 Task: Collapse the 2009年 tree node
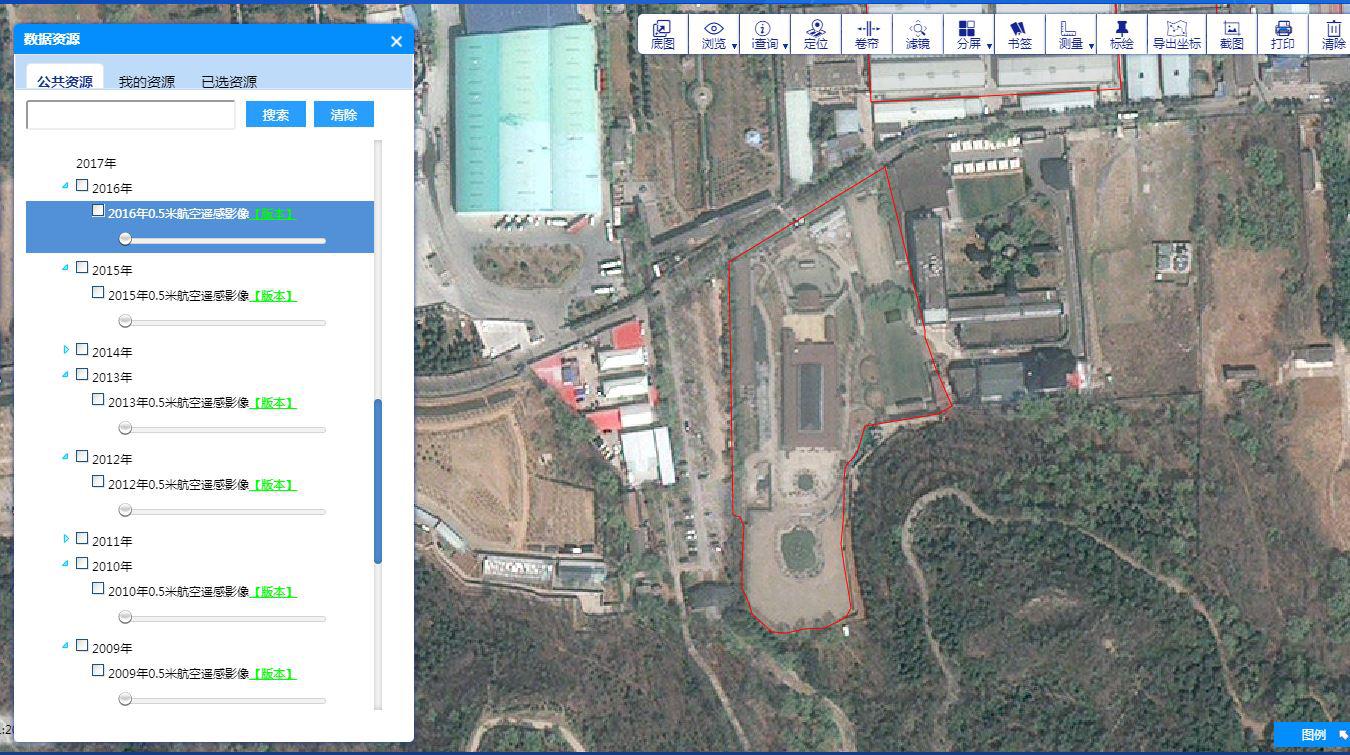point(66,645)
